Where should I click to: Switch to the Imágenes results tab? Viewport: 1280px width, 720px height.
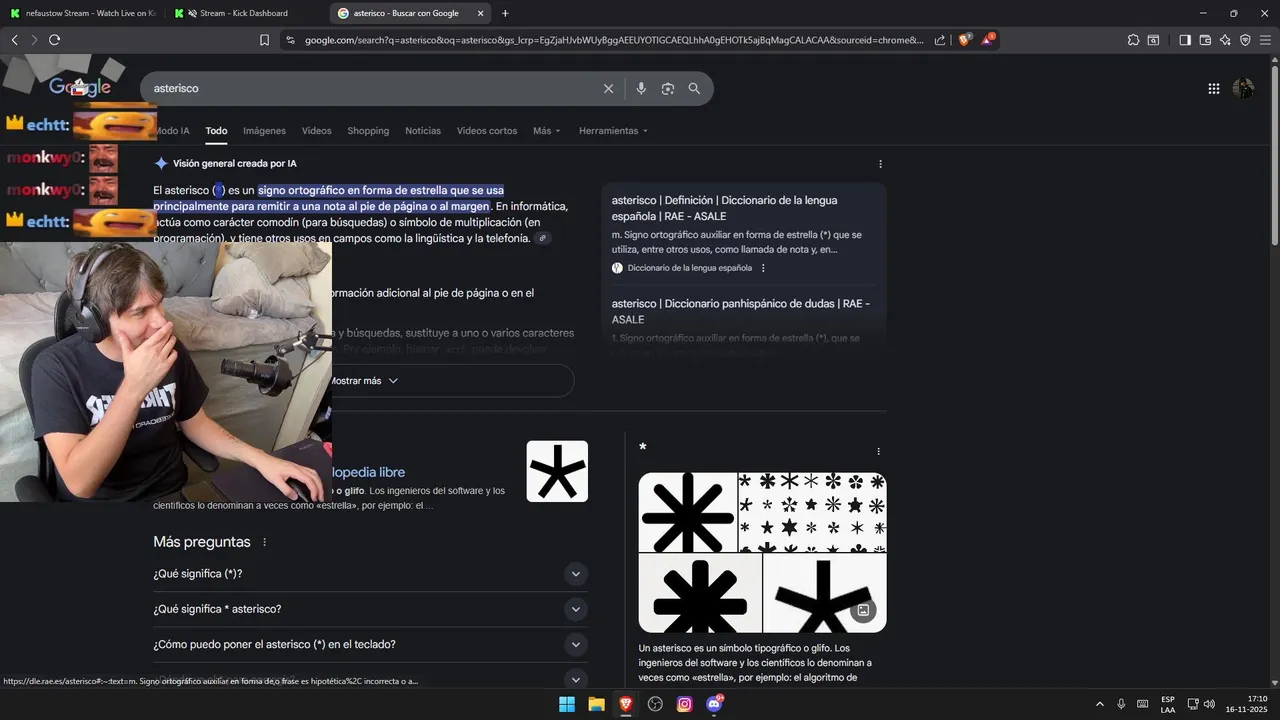(264, 131)
